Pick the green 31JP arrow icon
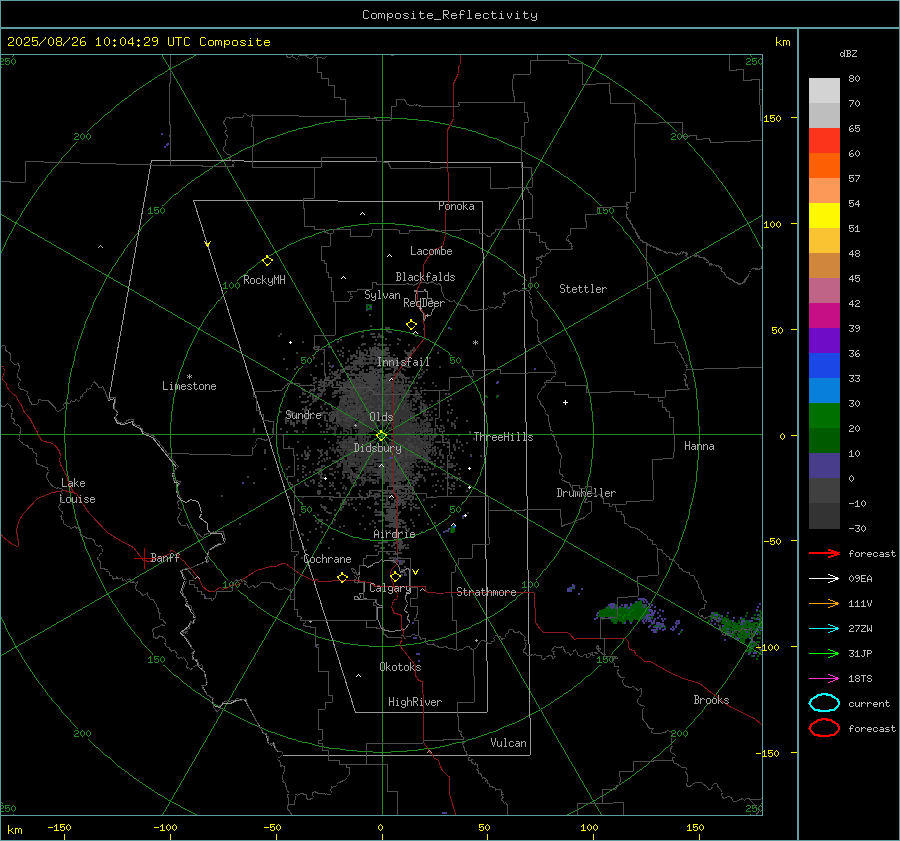Viewport: 900px width, 841px height. pos(824,653)
